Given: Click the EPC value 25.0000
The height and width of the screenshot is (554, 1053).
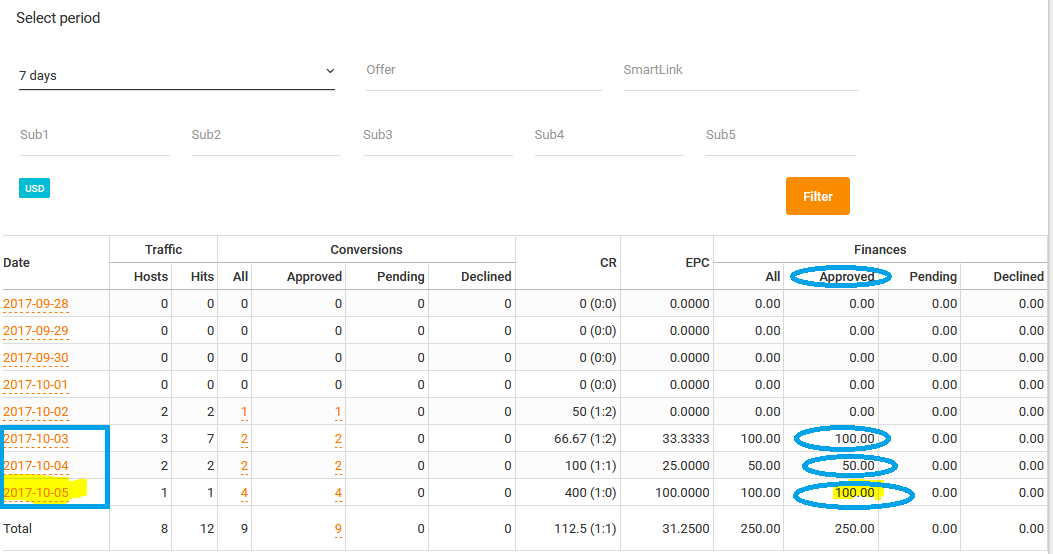Looking at the screenshot, I should (686, 465).
